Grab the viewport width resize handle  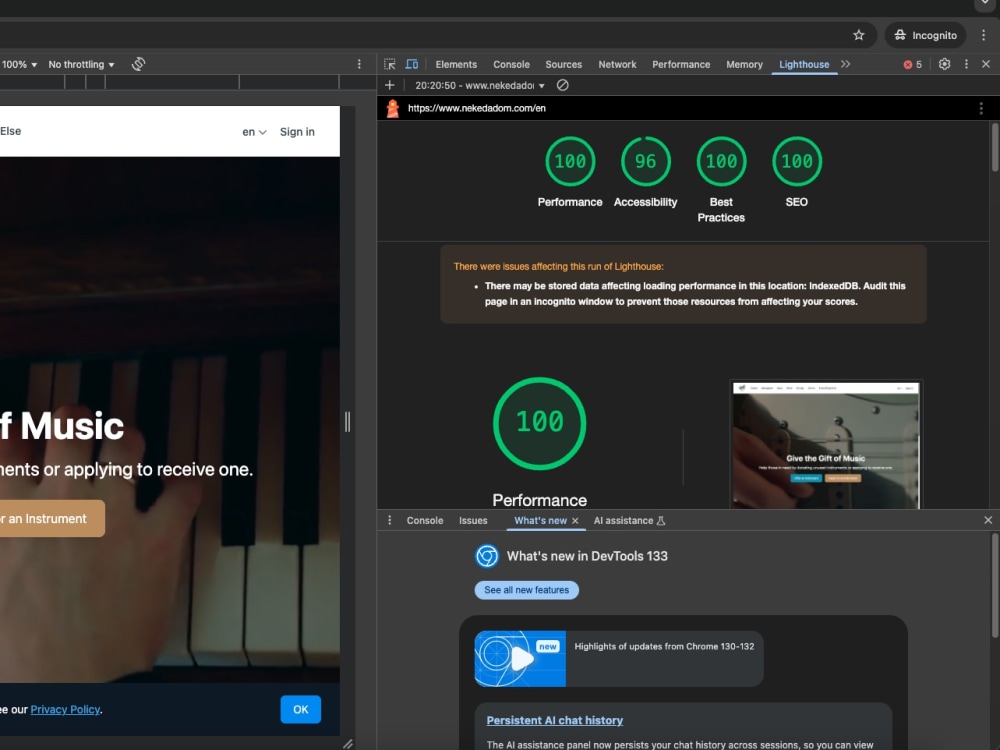click(x=348, y=422)
